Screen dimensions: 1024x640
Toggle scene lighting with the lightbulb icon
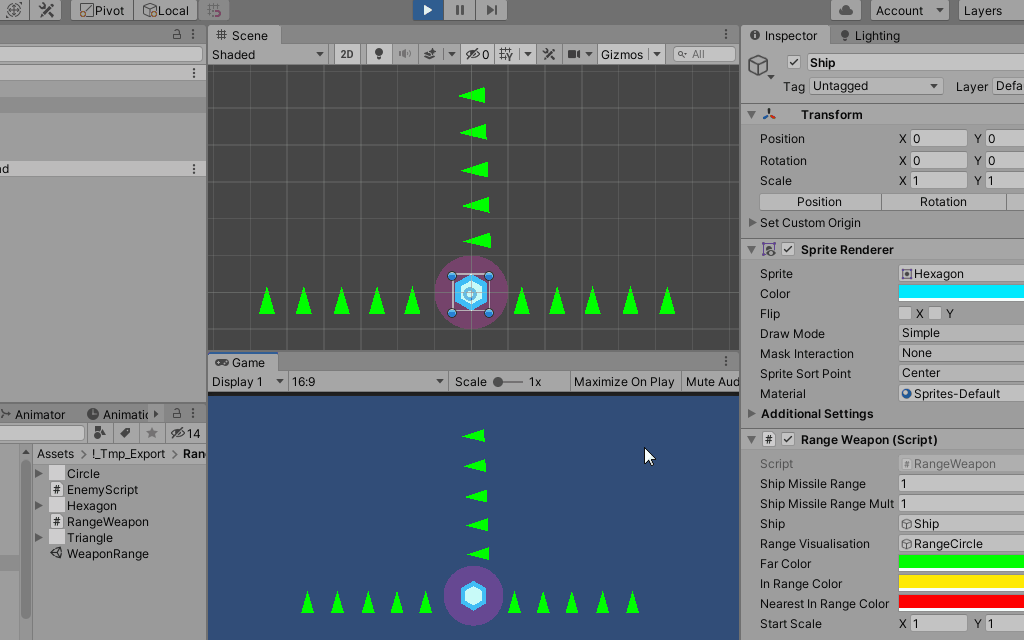tap(378, 53)
